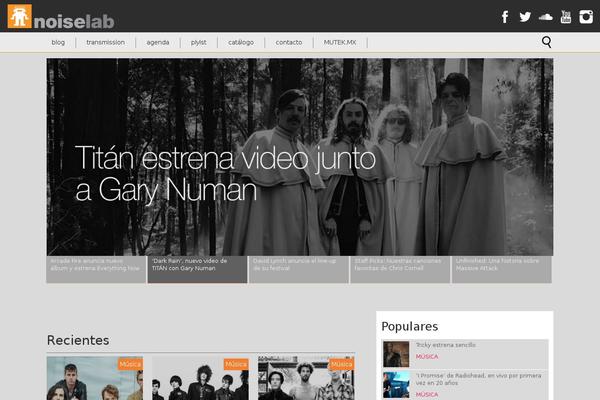The image size is (600, 400).
Task: Click the Música tag on third Recientes card
Action: [x=342, y=364]
